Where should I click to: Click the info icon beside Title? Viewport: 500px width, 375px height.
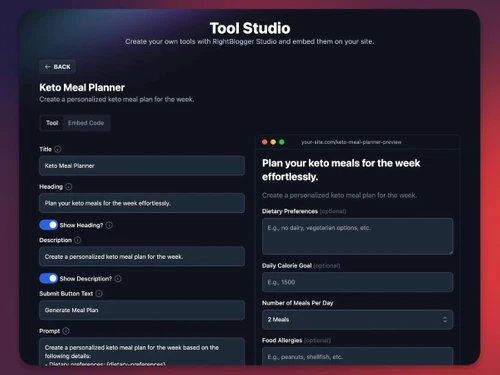58,149
